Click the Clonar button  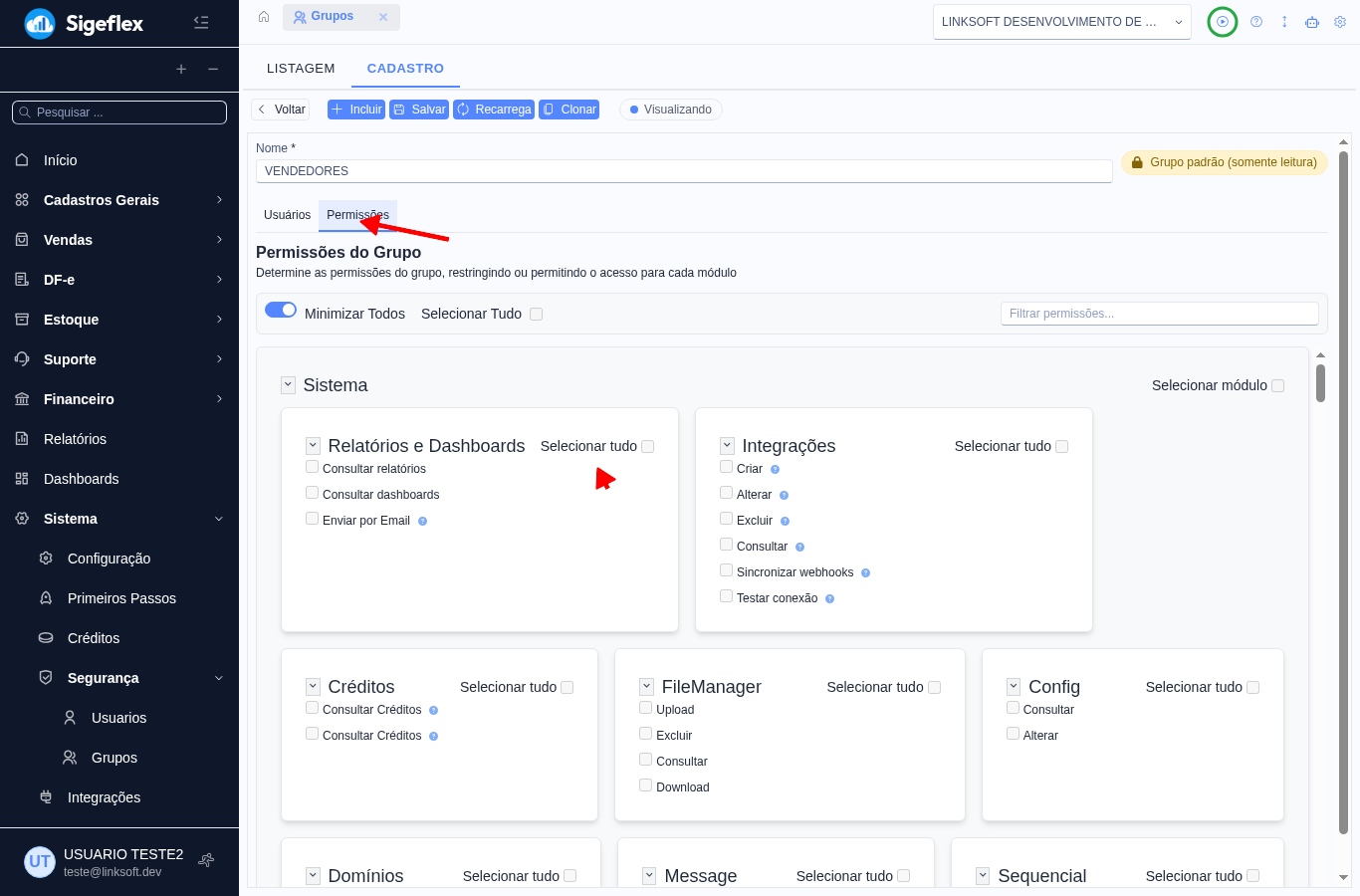(x=569, y=110)
